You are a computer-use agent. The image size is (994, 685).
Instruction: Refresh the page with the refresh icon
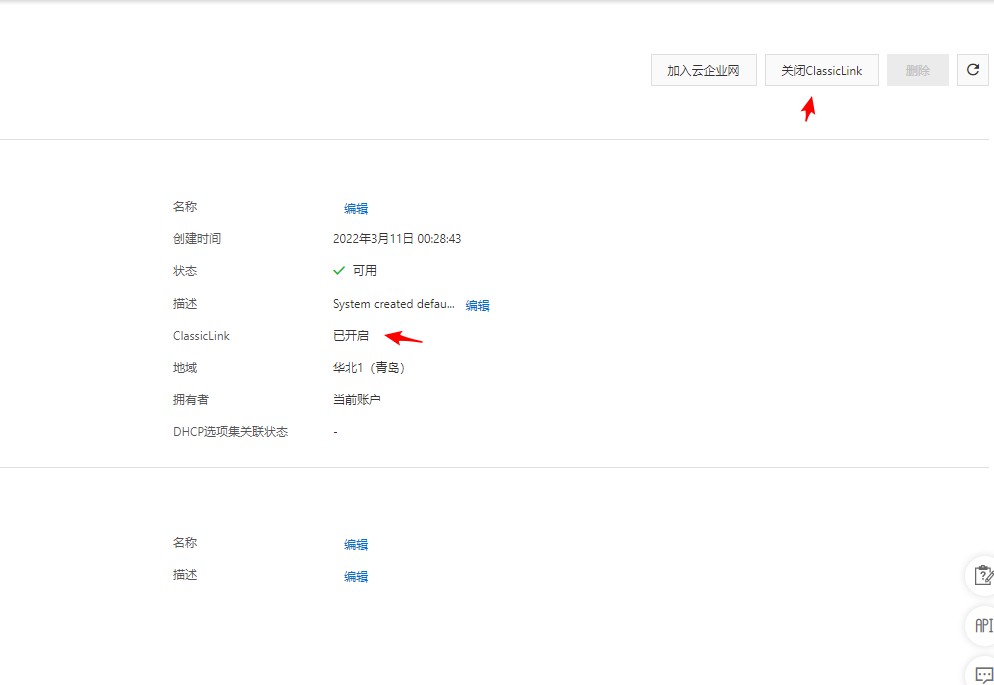tap(972, 70)
